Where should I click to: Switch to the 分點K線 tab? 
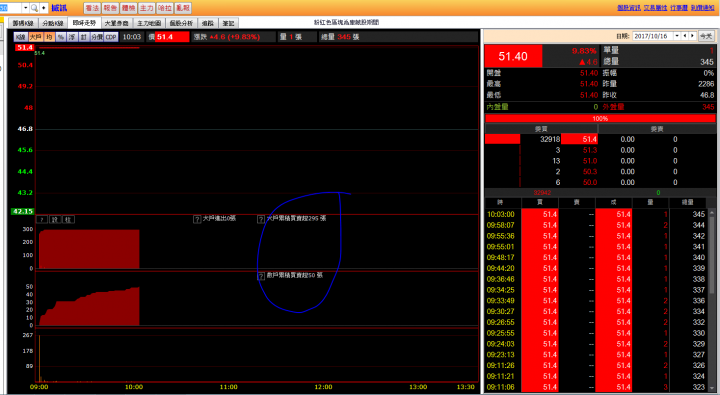click(x=53, y=23)
